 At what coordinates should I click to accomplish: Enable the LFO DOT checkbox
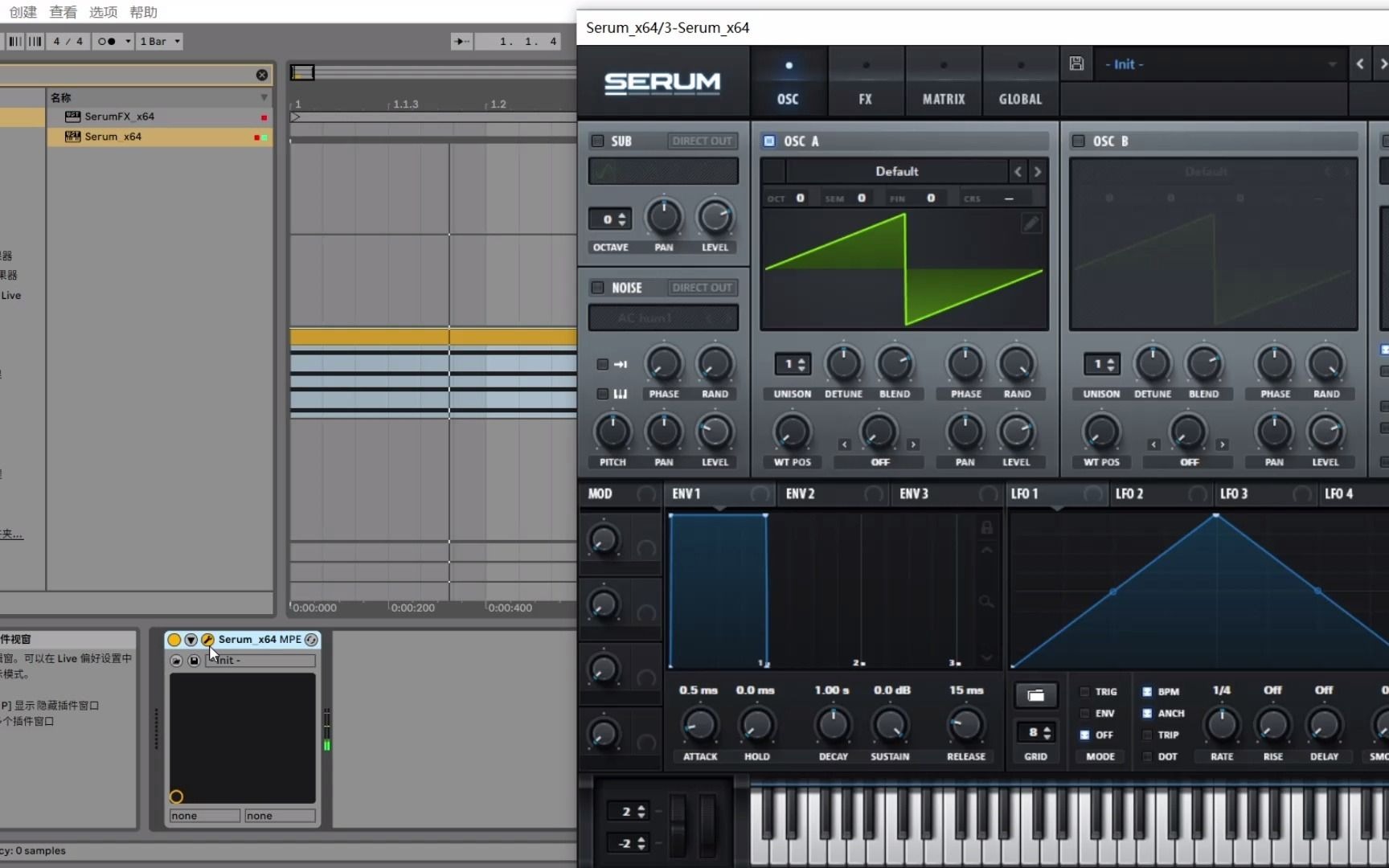click(1147, 756)
